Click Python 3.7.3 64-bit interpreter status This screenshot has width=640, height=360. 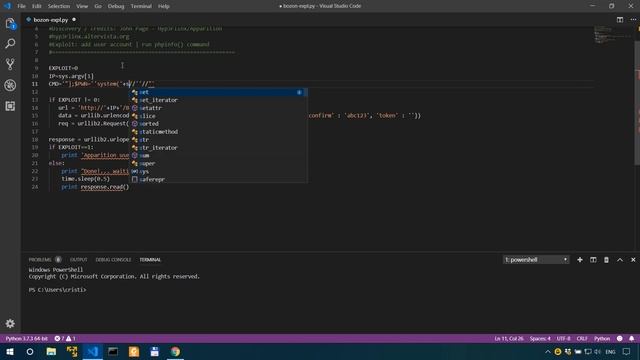pyautogui.click(x=27, y=338)
